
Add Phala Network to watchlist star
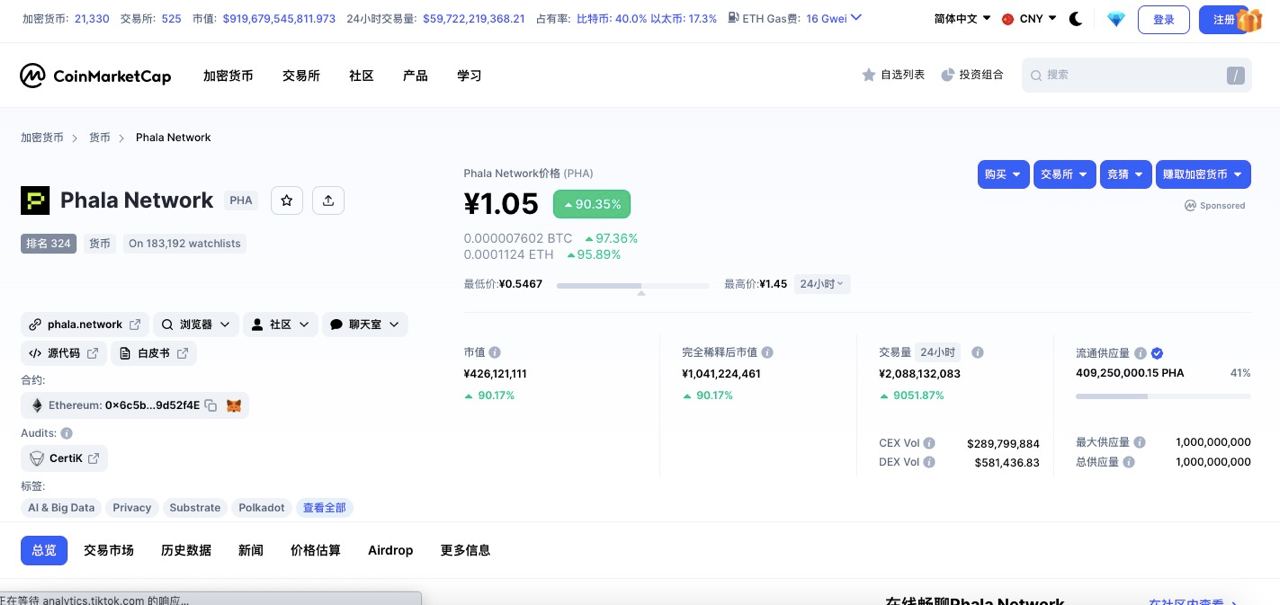click(287, 201)
